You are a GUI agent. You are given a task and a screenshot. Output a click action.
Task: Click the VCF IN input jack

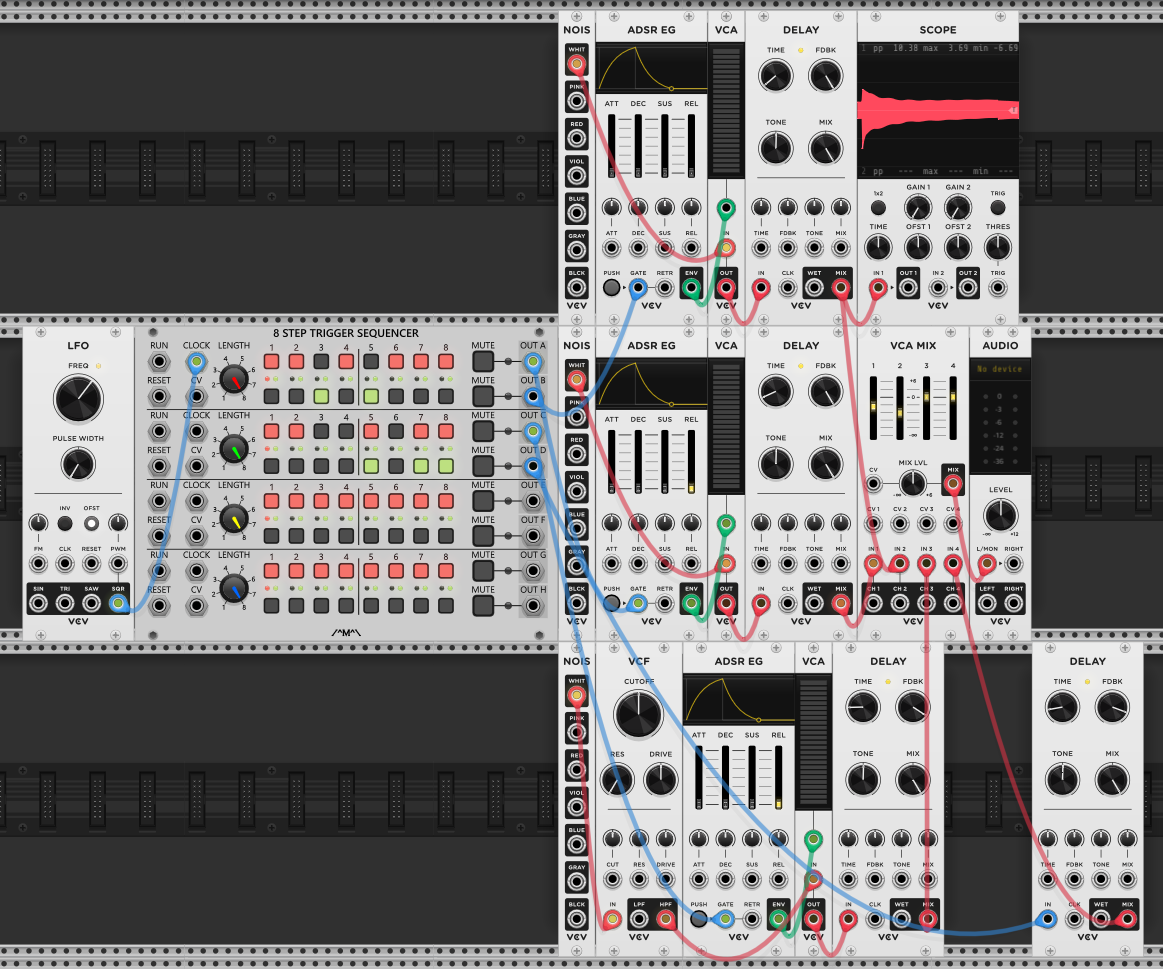pos(613,919)
